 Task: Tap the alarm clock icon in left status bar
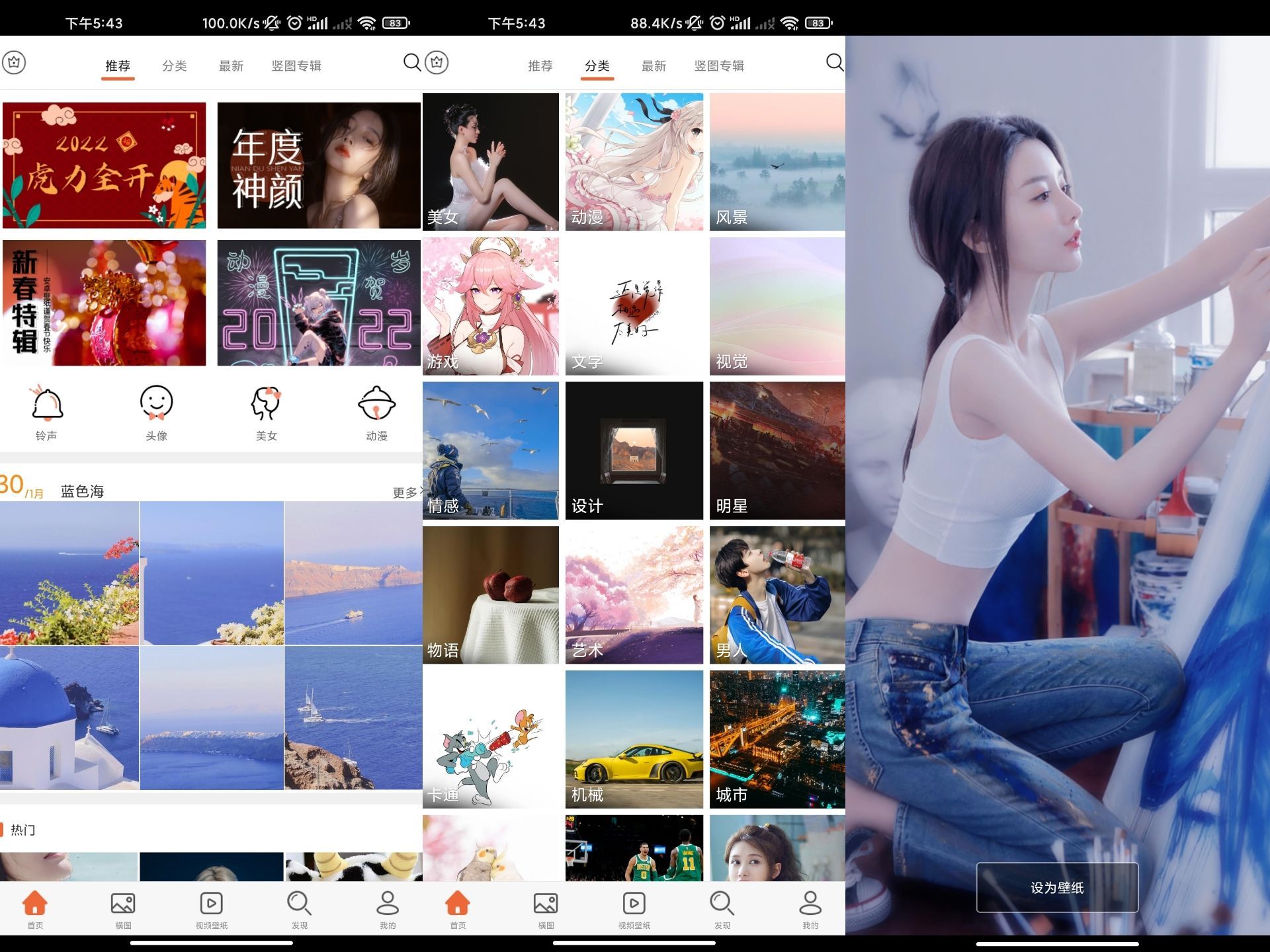[295, 23]
